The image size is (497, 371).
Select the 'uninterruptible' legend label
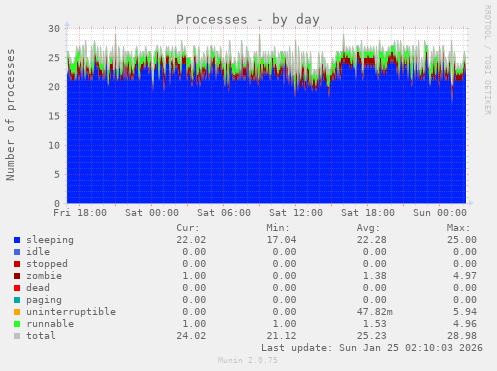[71, 312]
